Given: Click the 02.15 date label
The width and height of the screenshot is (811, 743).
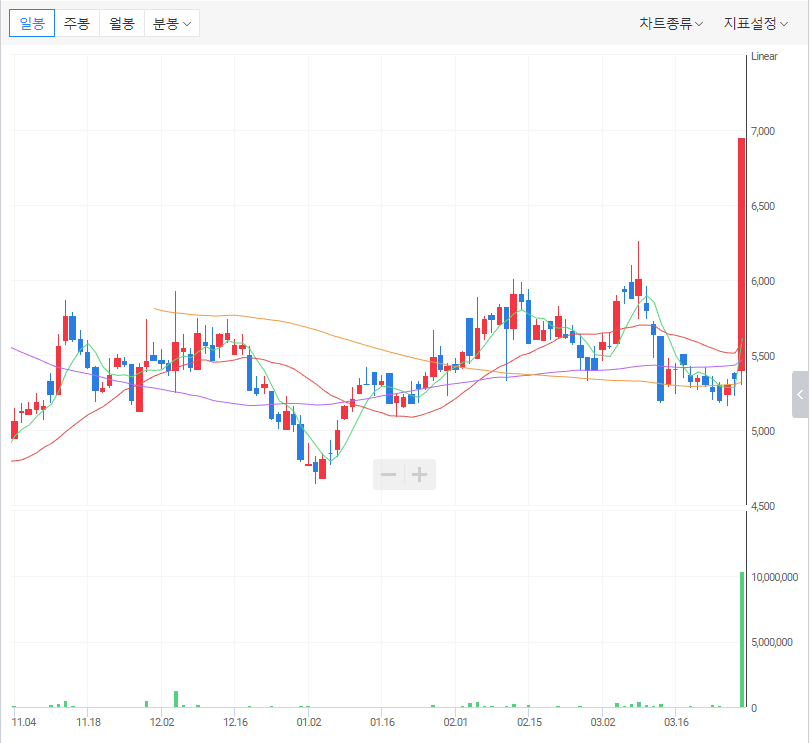Looking at the screenshot, I should pos(529,722).
